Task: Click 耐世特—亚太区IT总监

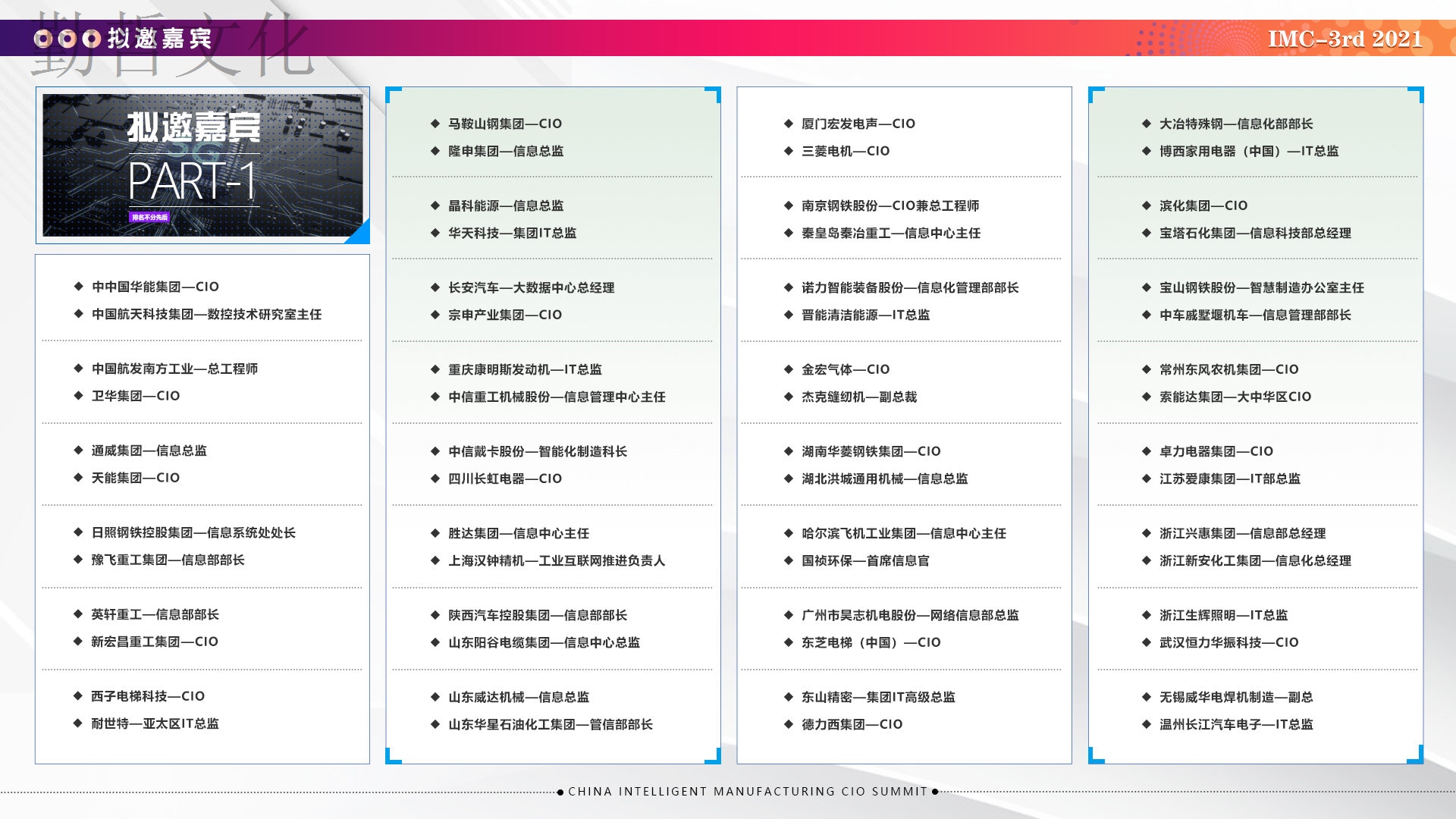Action: click(155, 723)
